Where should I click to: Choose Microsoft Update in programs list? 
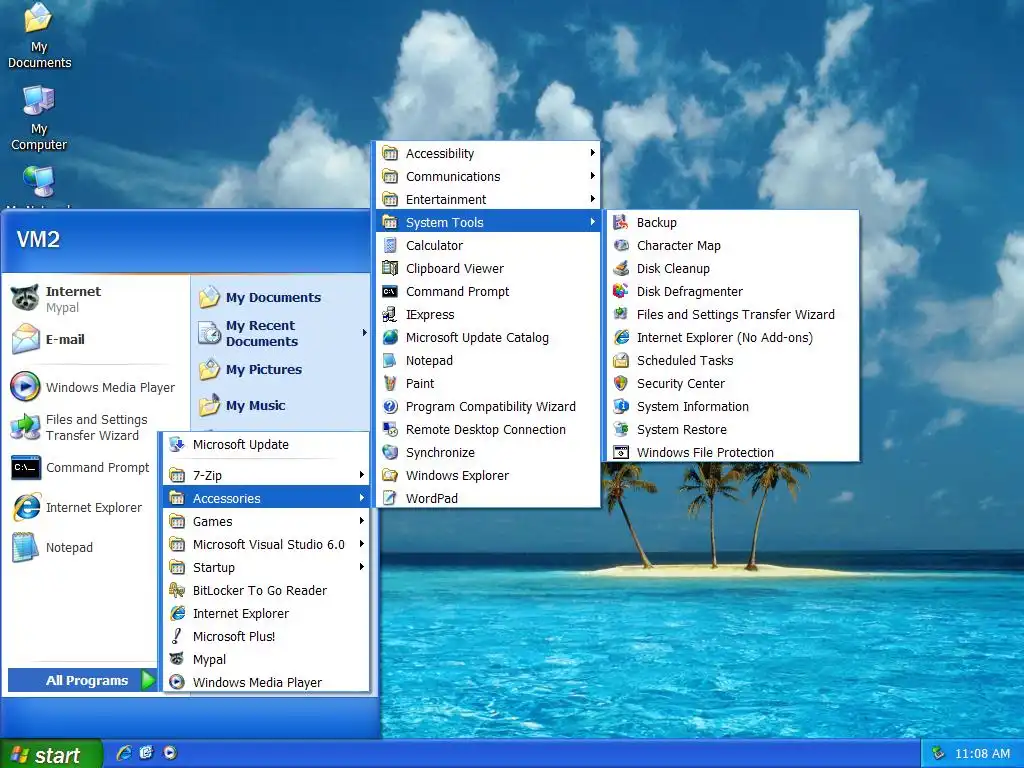[266, 445]
